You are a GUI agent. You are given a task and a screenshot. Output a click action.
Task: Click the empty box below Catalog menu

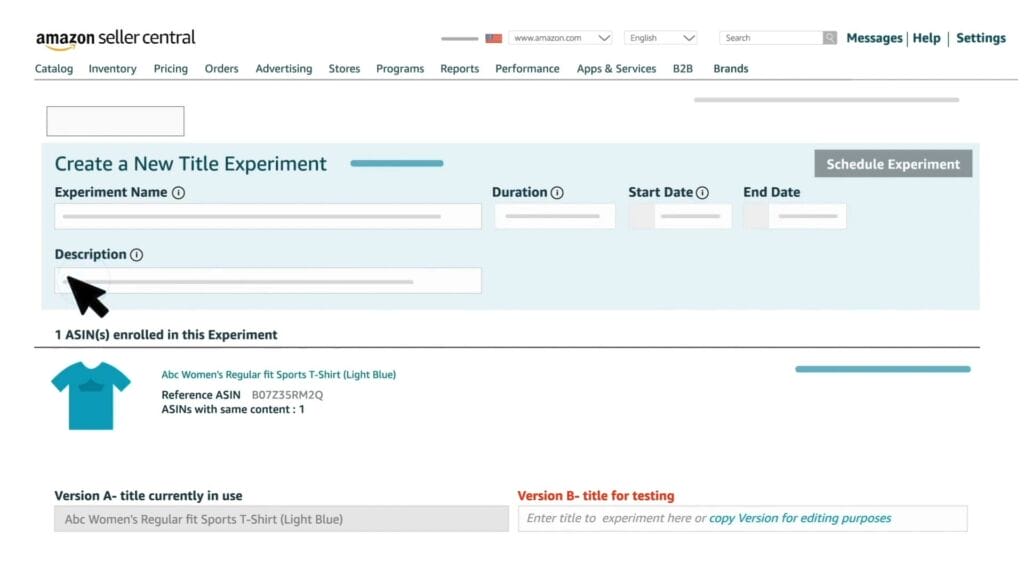[x=115, y=121]
